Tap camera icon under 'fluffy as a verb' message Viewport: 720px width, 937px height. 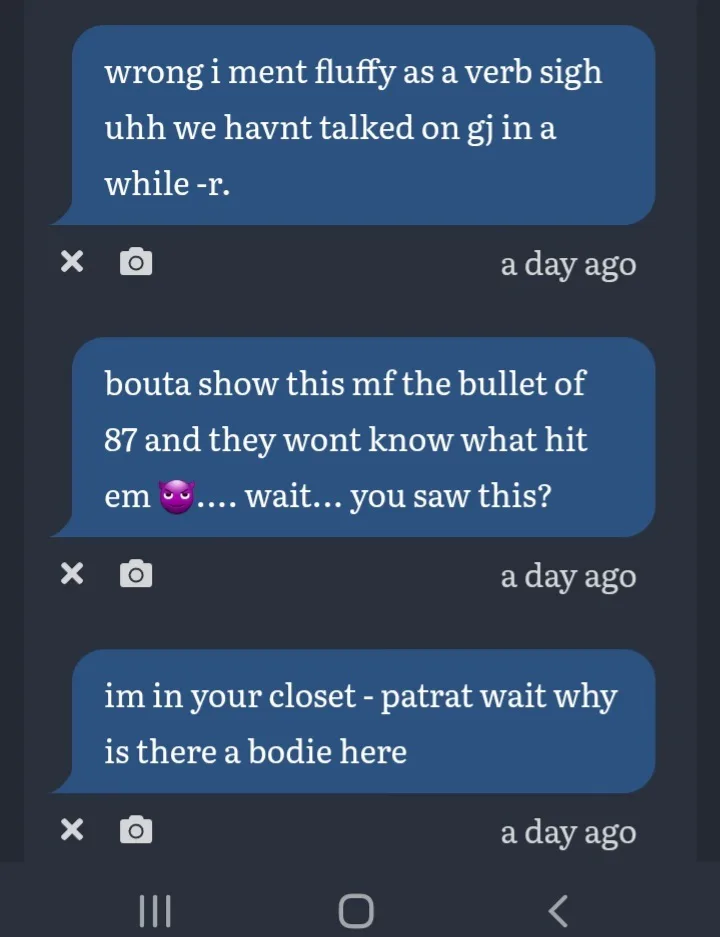(136, 261)
